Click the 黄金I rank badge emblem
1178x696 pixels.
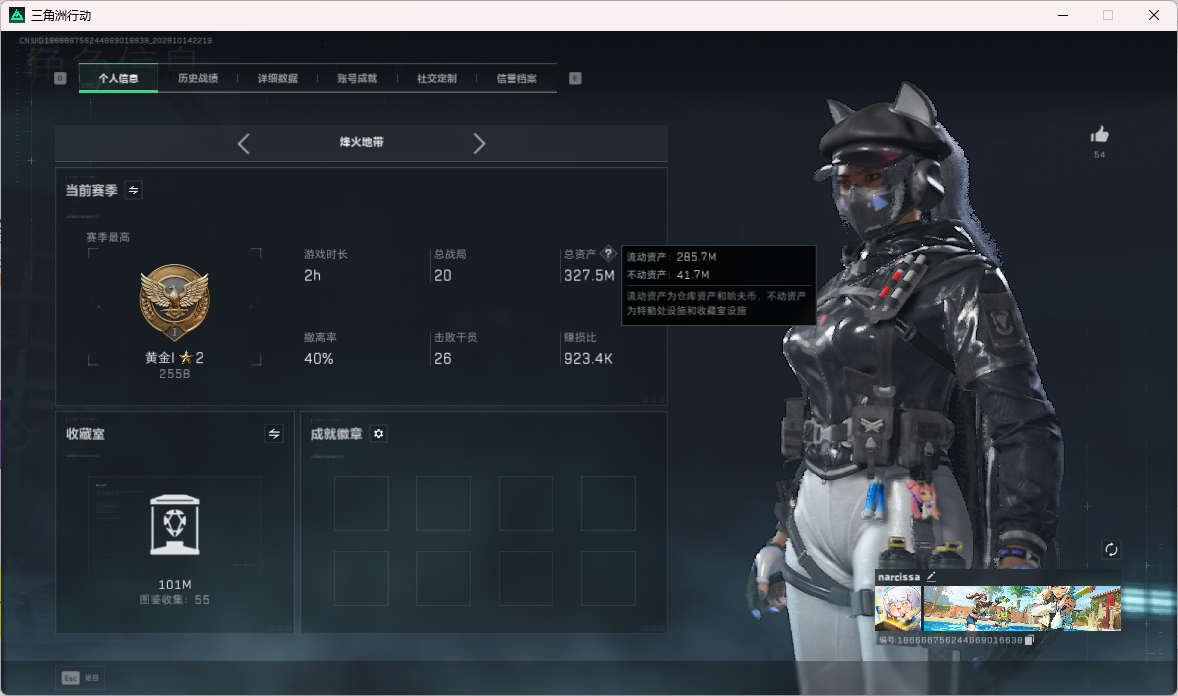[x=174, y=302]
